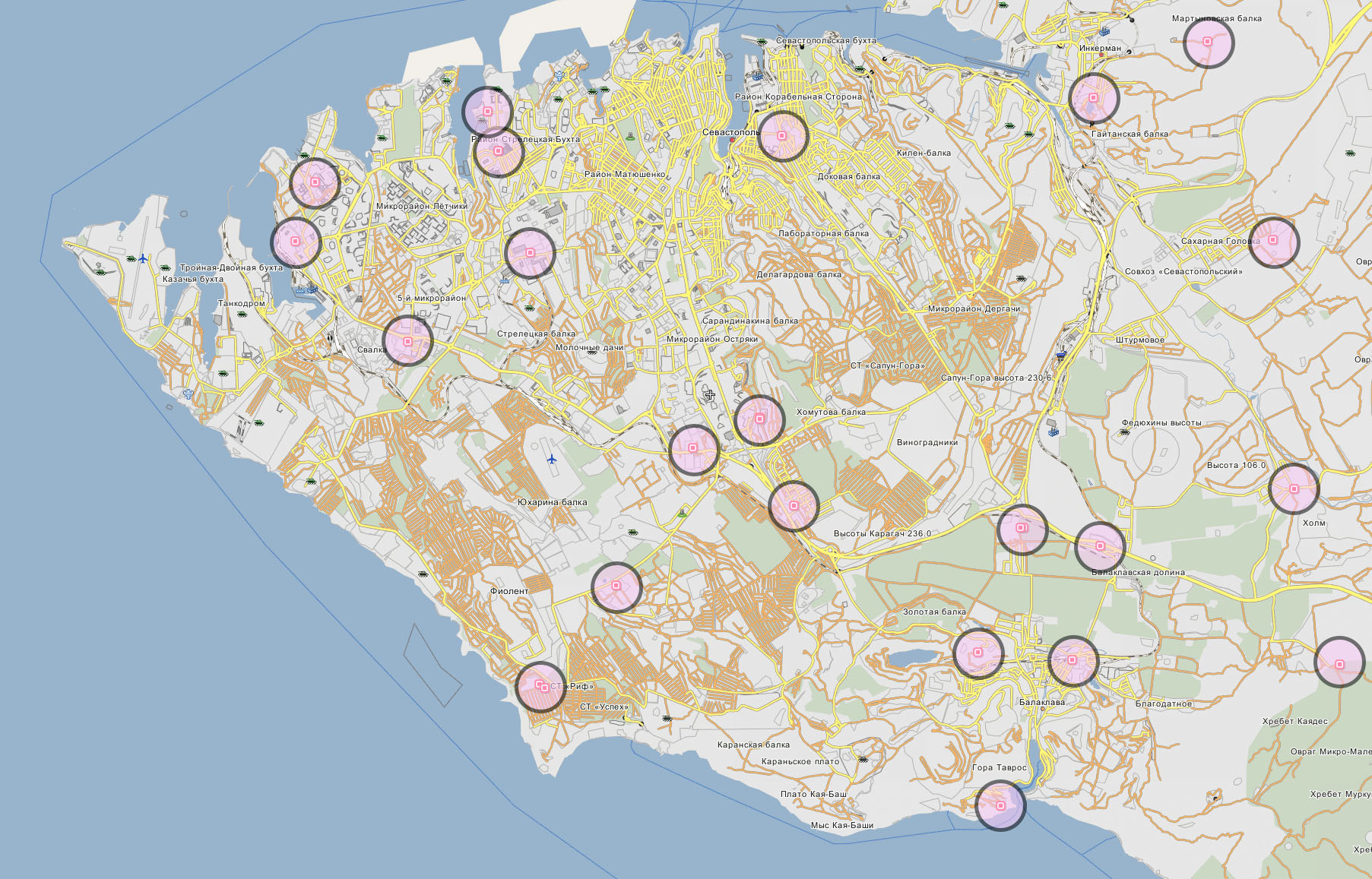Select the tank icon near Фиолент coast

pyautogui.click(x=423, y=574)
